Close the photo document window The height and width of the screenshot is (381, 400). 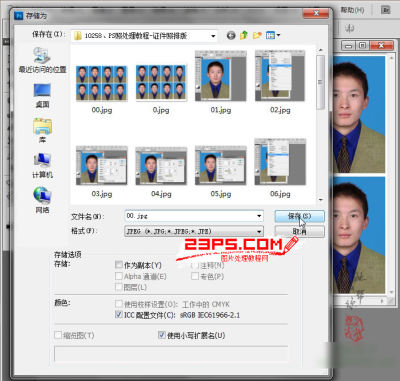[x=381, y=45]
